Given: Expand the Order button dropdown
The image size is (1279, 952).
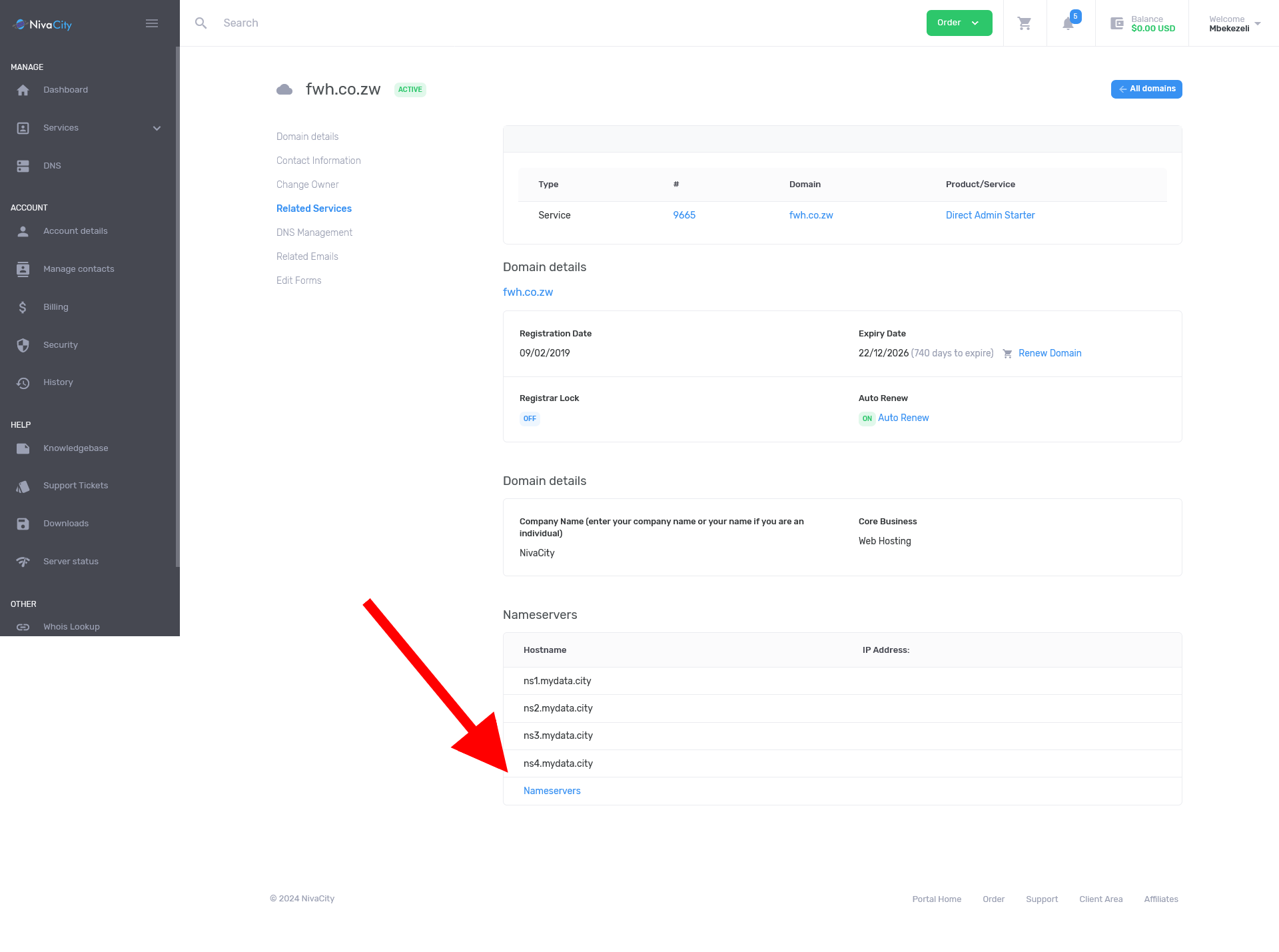Looking at the screenshot, I should (975, 22).
